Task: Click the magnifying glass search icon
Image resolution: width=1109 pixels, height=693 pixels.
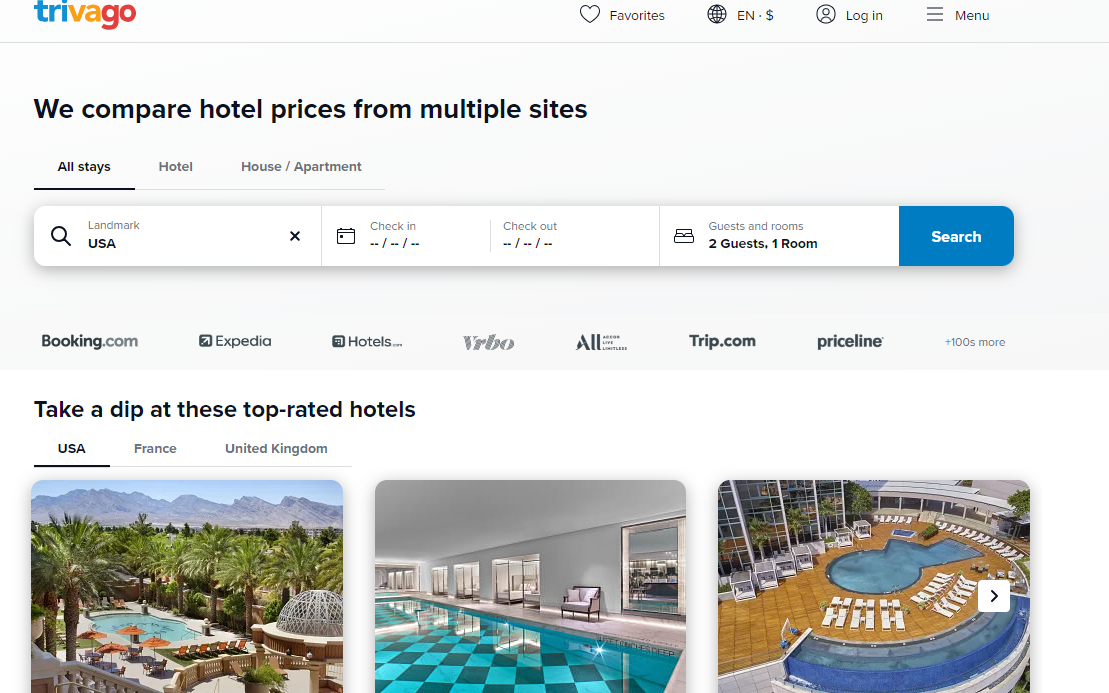Action: tap(62, 236)
